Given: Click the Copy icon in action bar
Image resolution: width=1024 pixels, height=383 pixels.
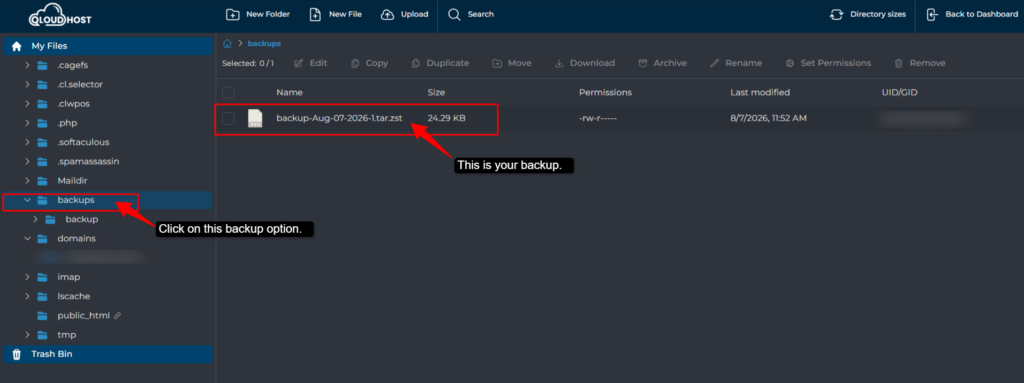Looking at the screenshot, I should click(355, 63).
